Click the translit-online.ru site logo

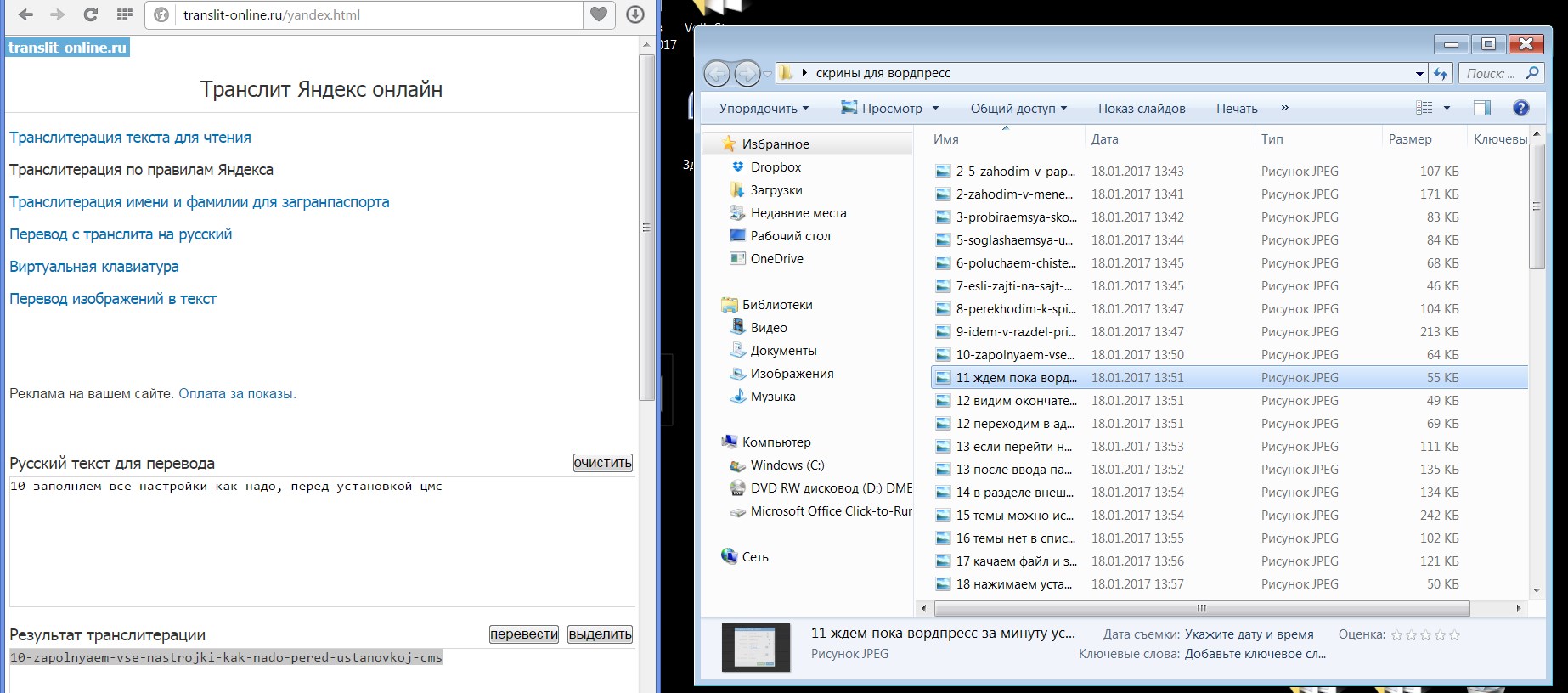click(68, 48)
